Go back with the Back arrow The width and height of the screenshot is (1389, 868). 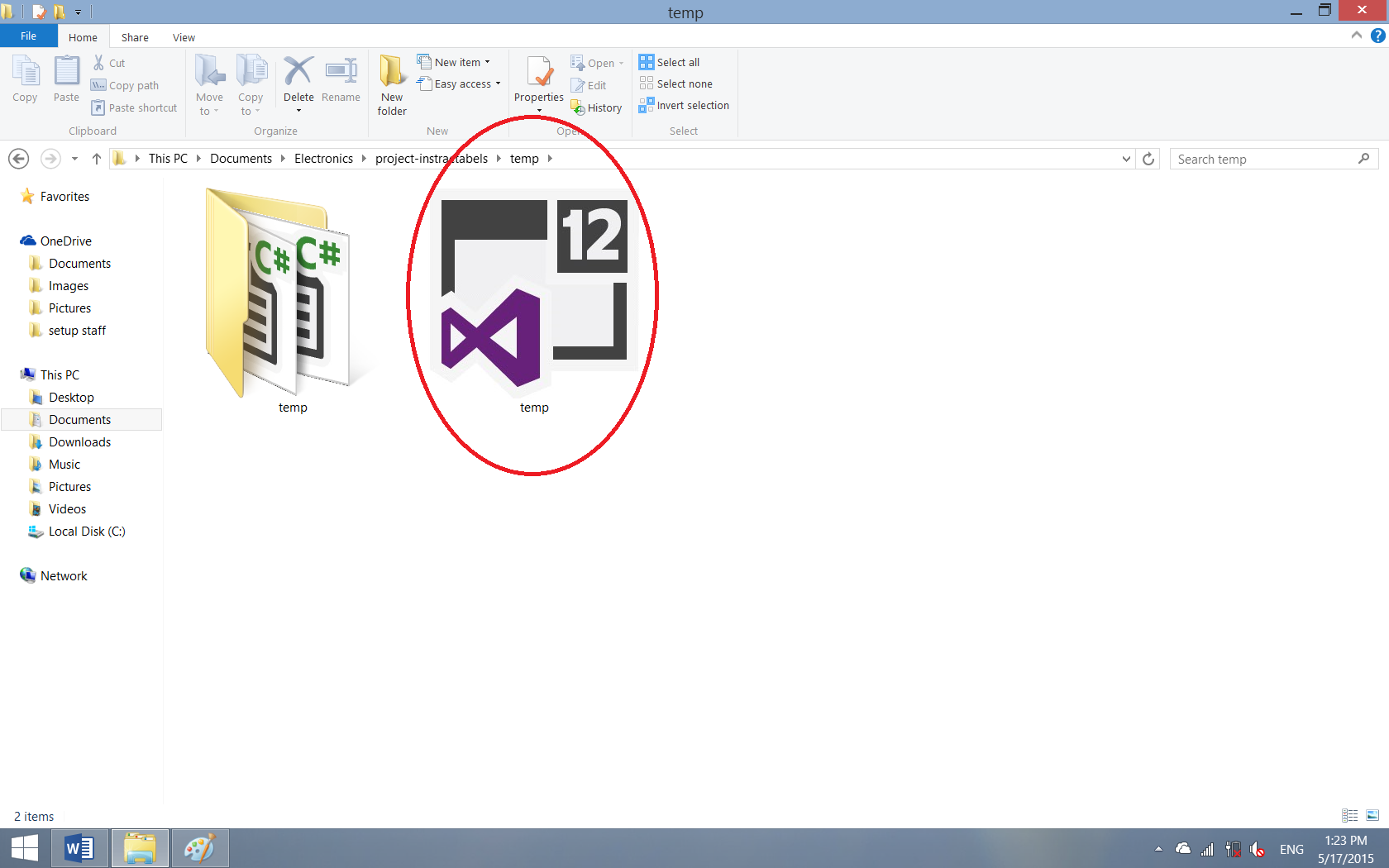[18, 159]
